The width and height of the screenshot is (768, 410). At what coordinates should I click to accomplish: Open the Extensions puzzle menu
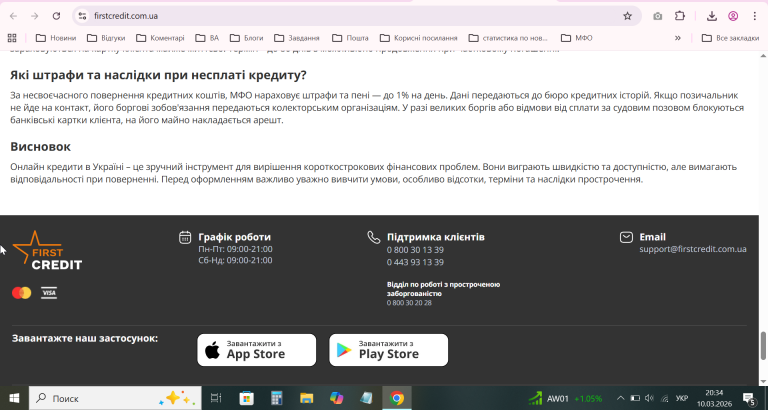click(x=680, y=16)
